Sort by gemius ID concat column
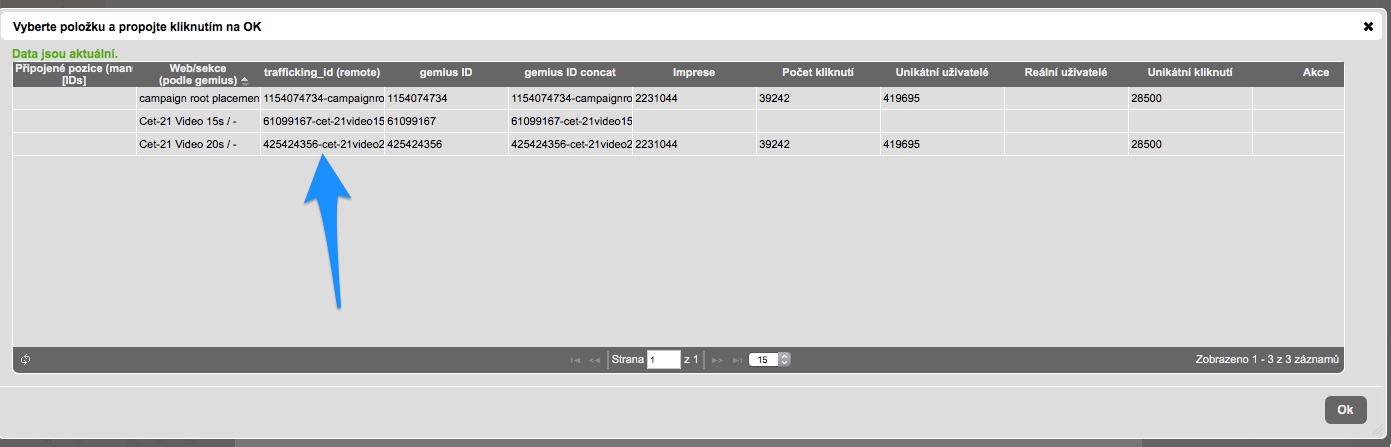 570,73
